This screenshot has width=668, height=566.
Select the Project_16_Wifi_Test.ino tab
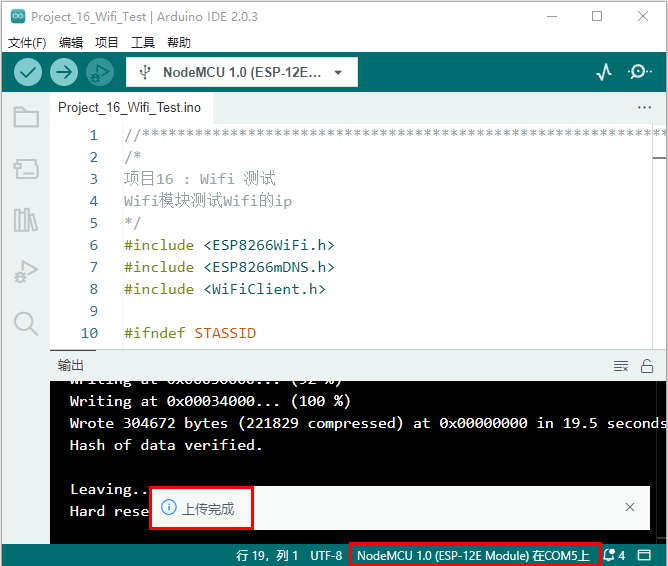[130, 107]
